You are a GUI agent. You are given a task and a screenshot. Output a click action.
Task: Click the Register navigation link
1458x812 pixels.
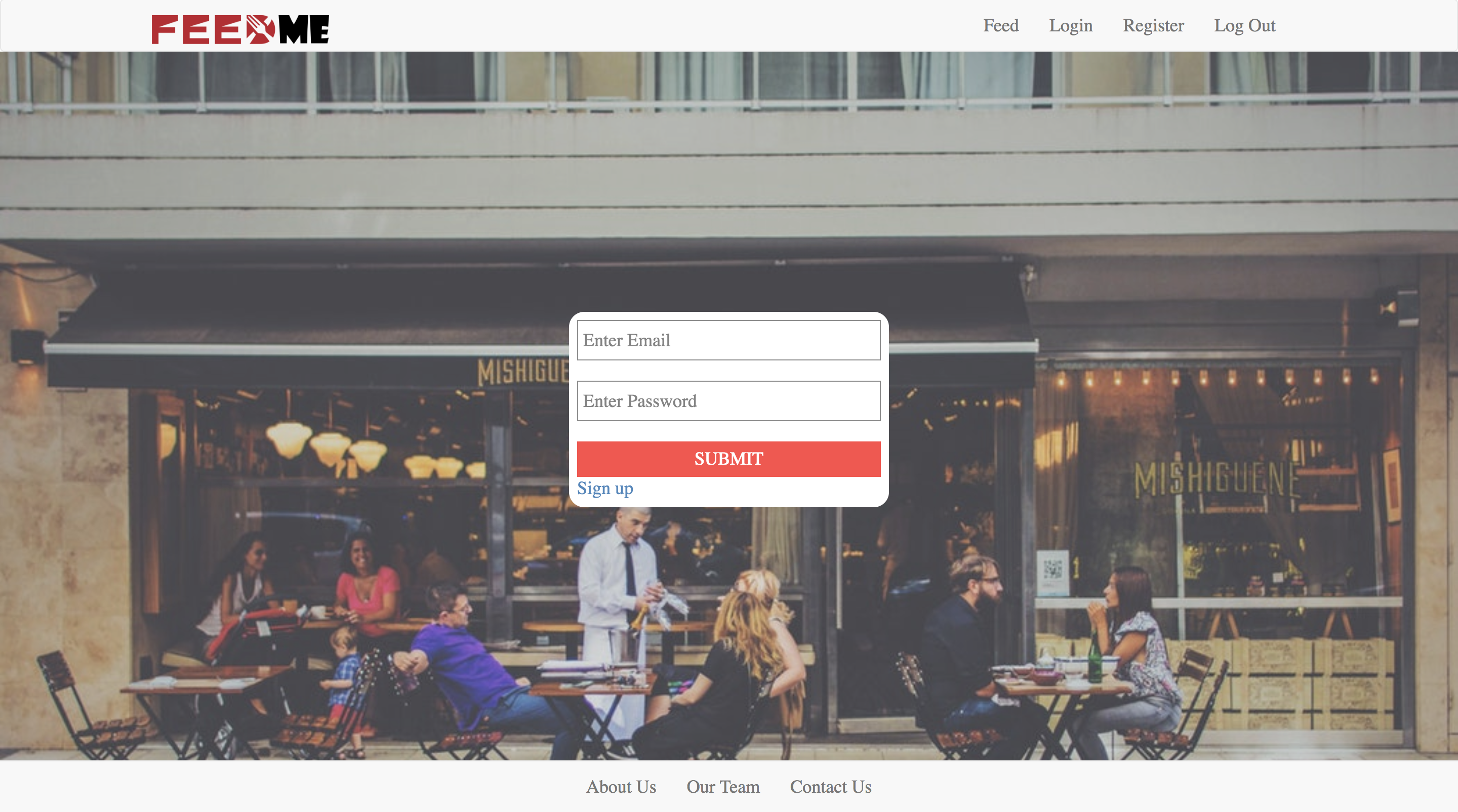pos(1153,25)
